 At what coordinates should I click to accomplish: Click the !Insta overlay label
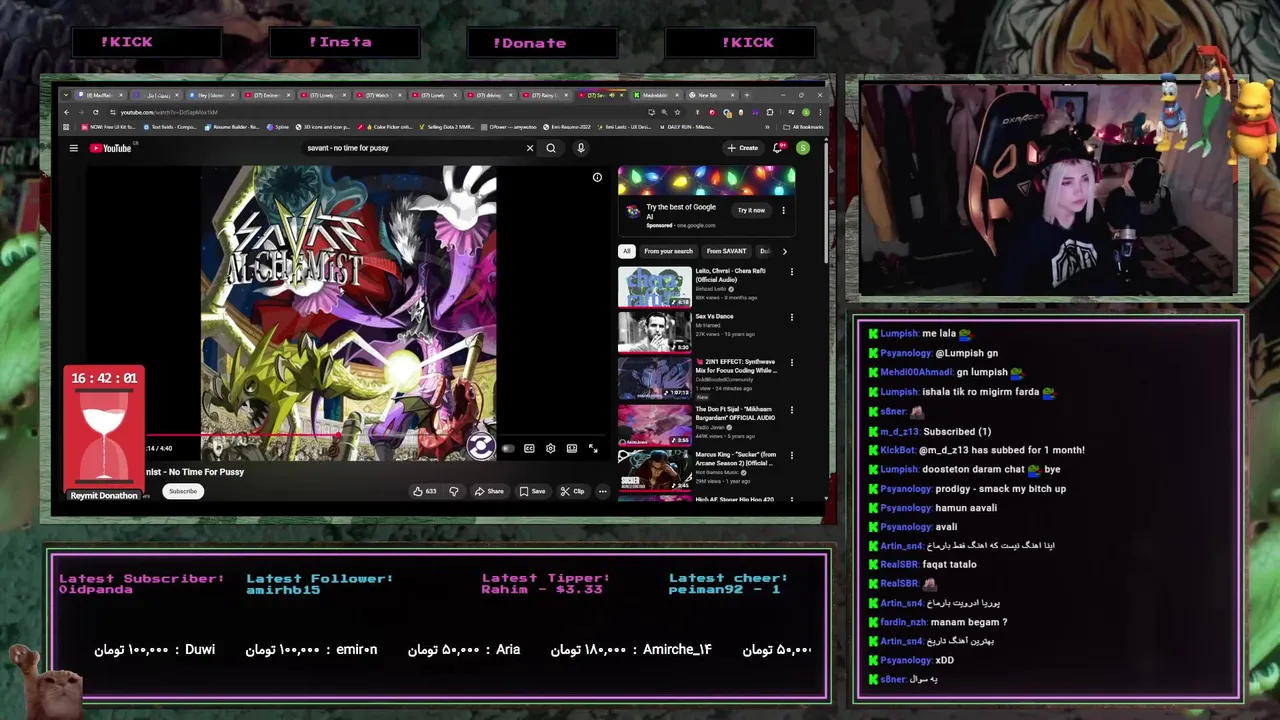click(340, 42)
